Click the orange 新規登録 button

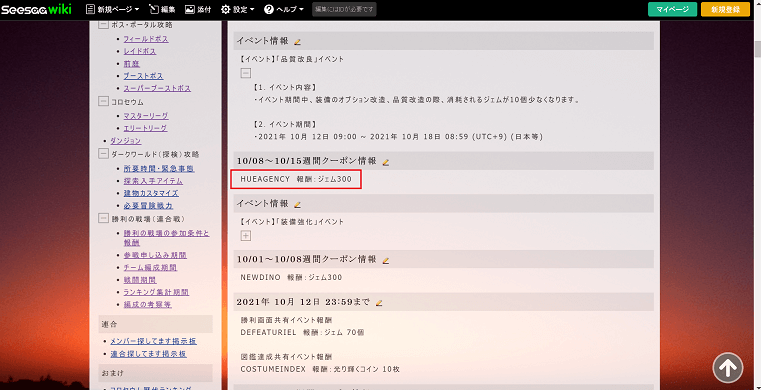[x=726, y=9]
